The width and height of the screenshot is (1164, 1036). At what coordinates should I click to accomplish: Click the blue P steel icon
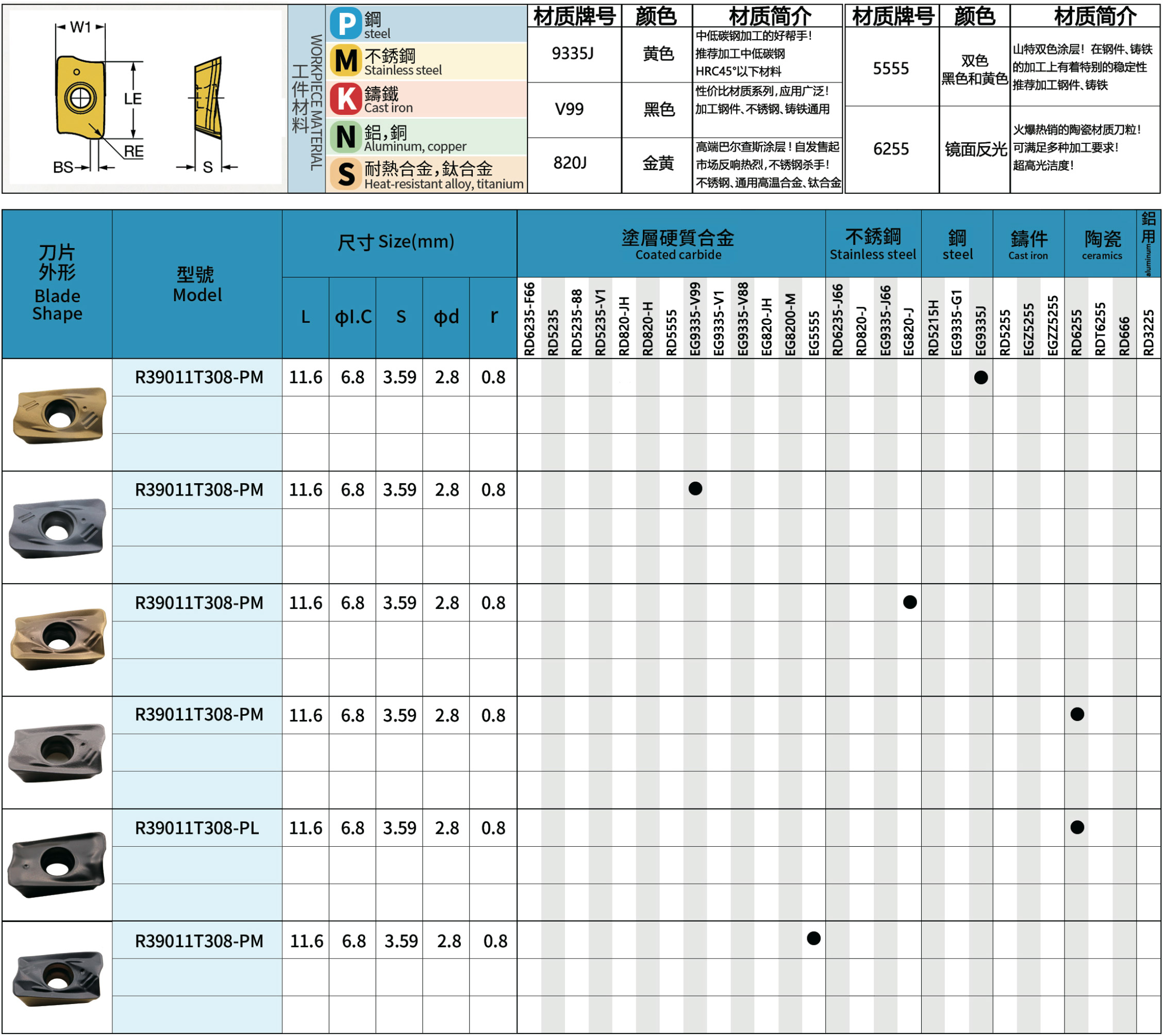tap(346, 24)
